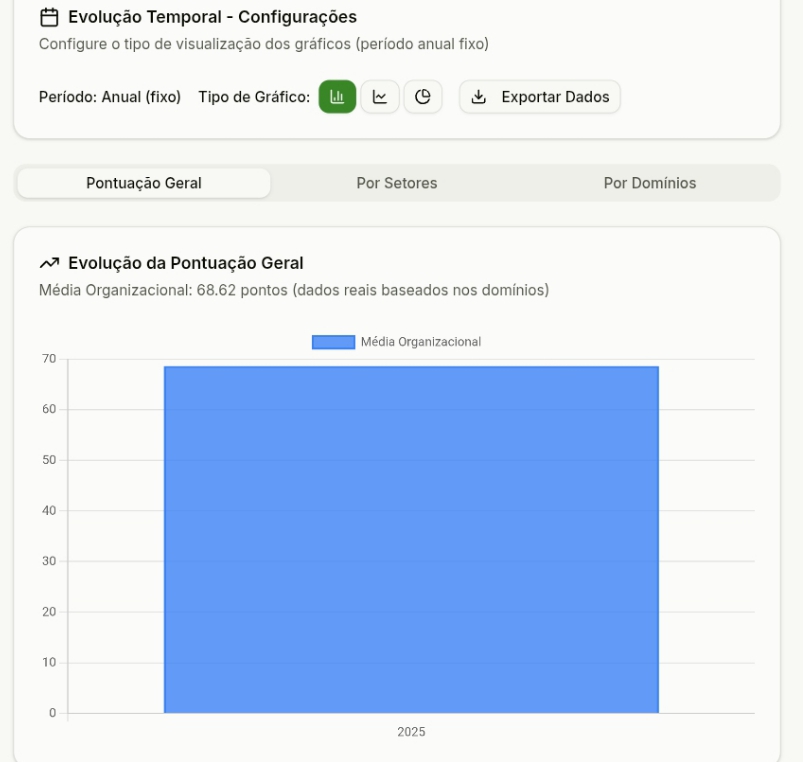The height and width of the screenshot is (762, 803).
Task: Switch to the line chart type icon
Action: (x=380, y=97)
